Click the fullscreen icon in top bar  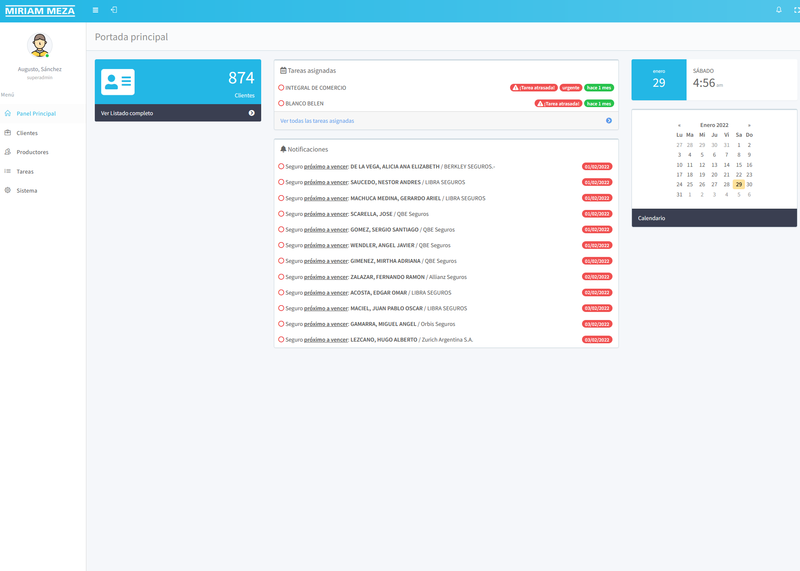coord(796,10)
